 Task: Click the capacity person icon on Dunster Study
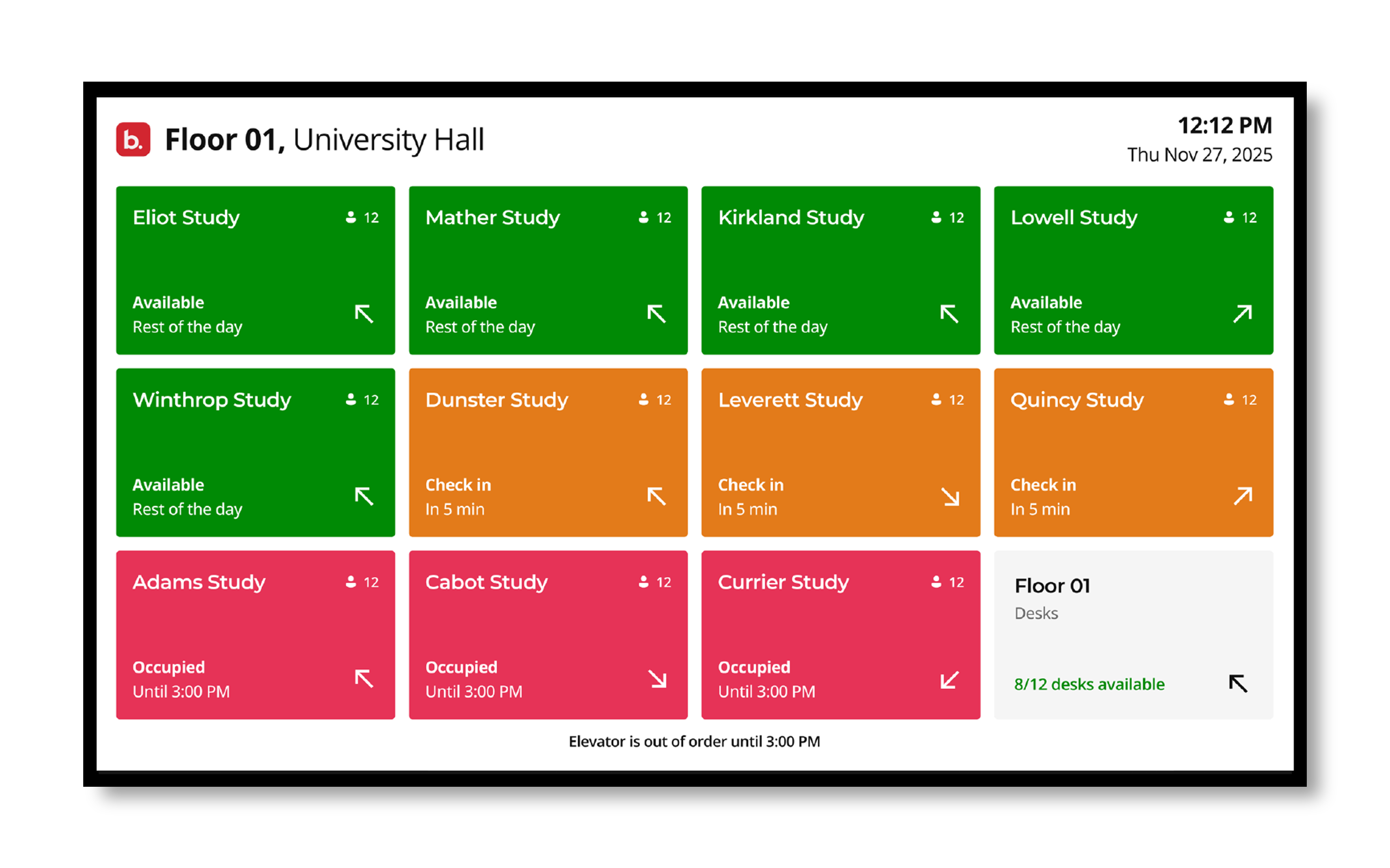click(x=644, y=399)
